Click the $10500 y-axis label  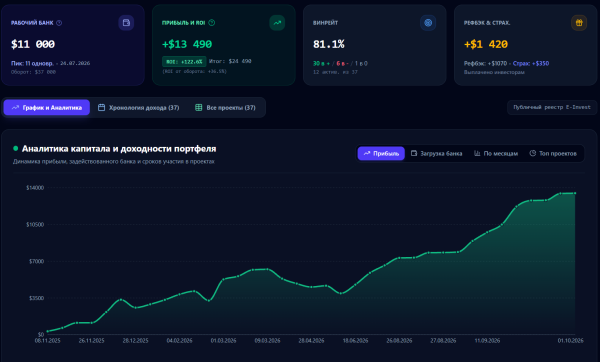click(x=35, y=225)
